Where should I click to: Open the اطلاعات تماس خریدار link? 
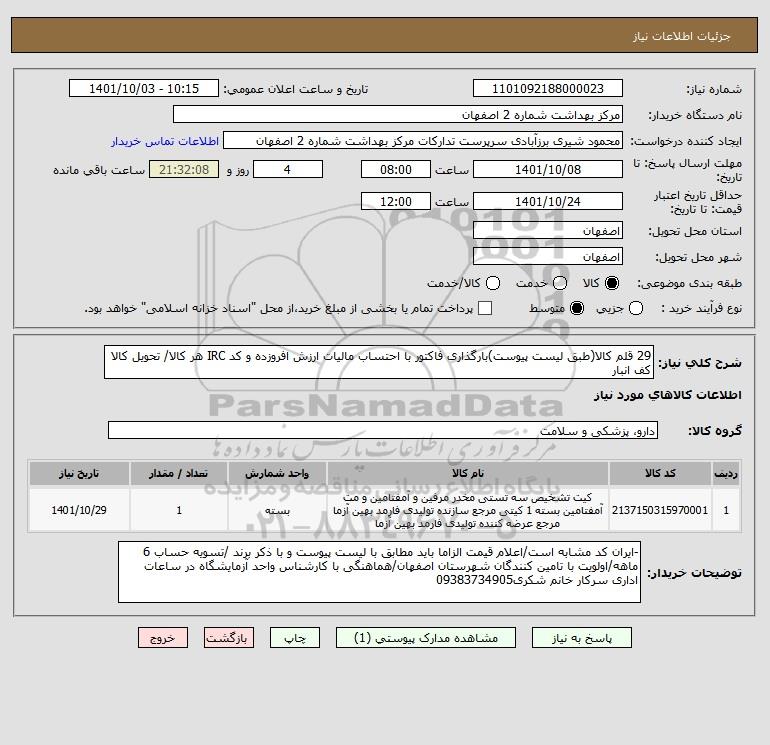(165, 141)
